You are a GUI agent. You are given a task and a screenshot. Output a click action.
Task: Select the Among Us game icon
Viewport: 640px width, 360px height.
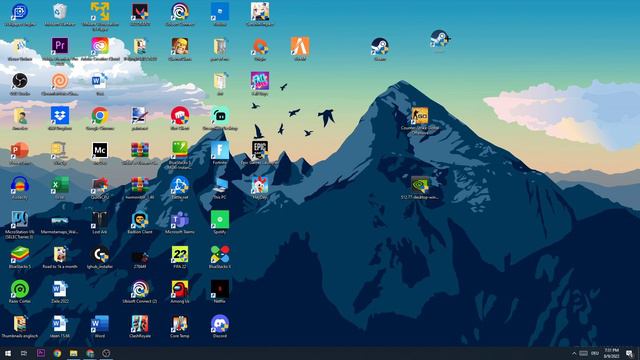180,289
